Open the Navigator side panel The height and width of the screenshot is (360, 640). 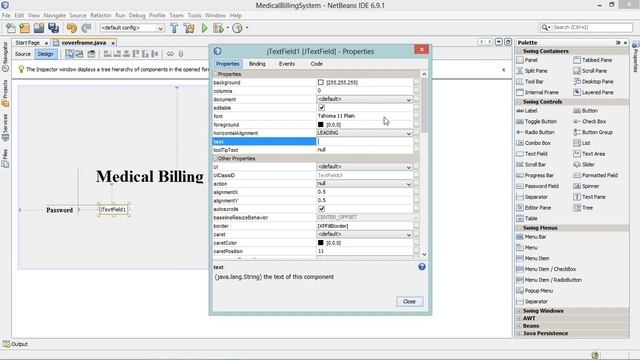[x=5, y=56]
